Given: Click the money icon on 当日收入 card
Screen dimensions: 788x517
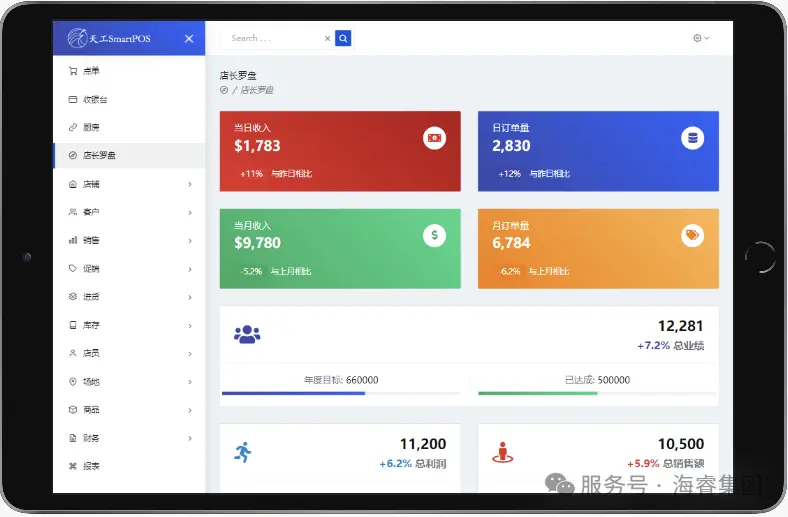Looking at the screenshot, I should [x=434, y=138].
